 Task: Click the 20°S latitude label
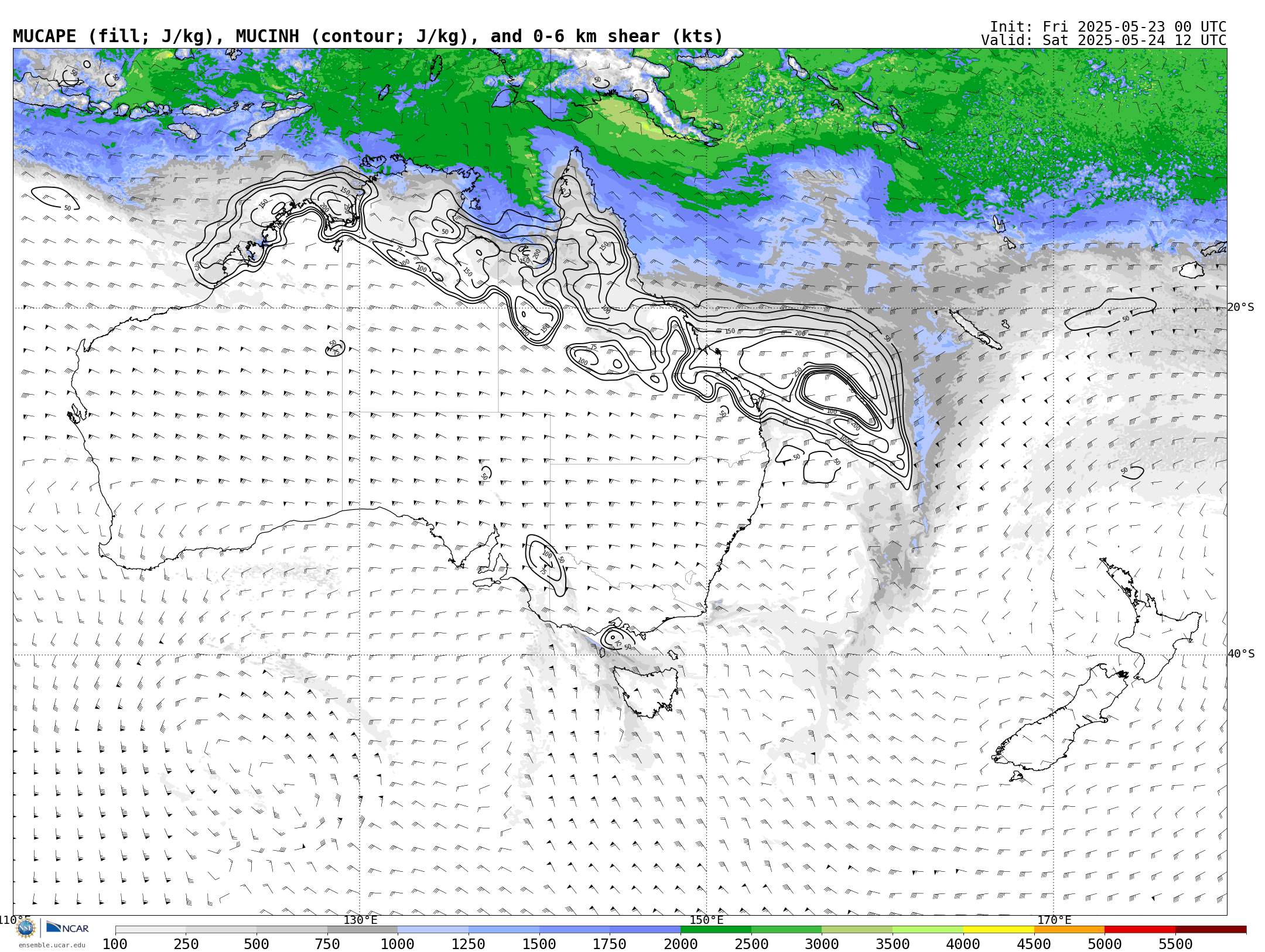point(1241,307)
